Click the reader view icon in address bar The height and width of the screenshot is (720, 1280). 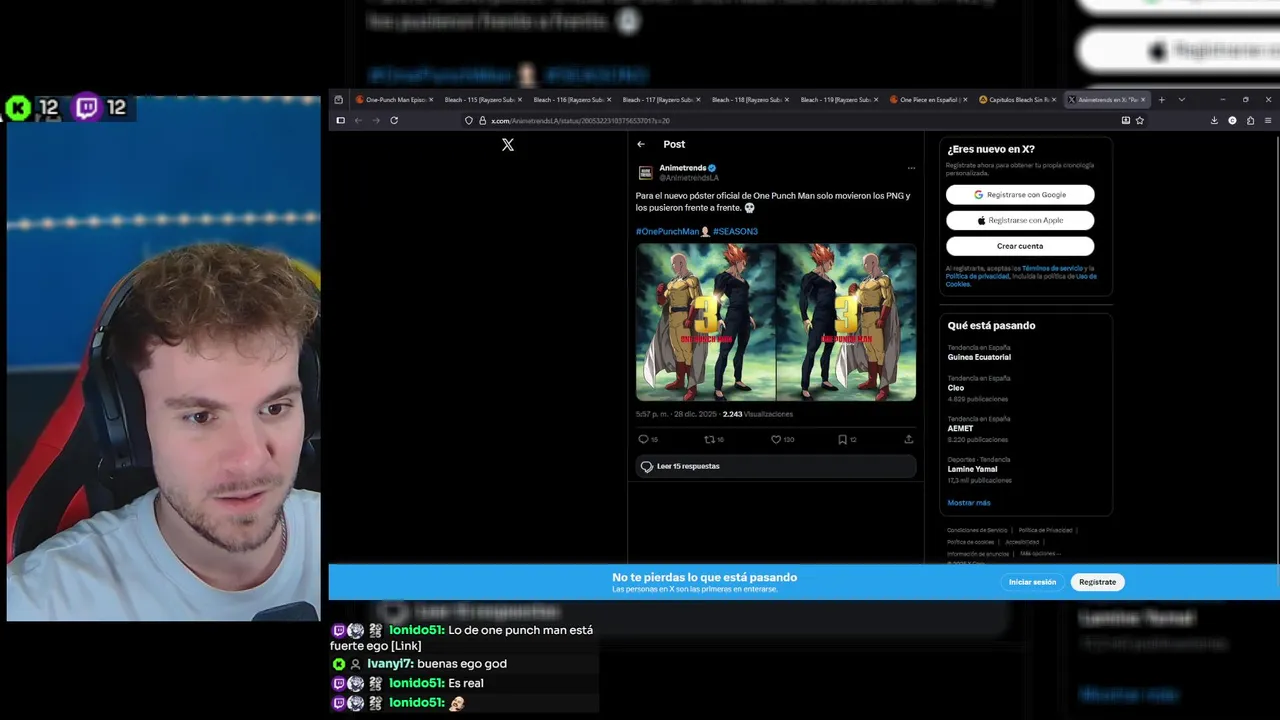pyautogui.click(x=1125, y=120)
